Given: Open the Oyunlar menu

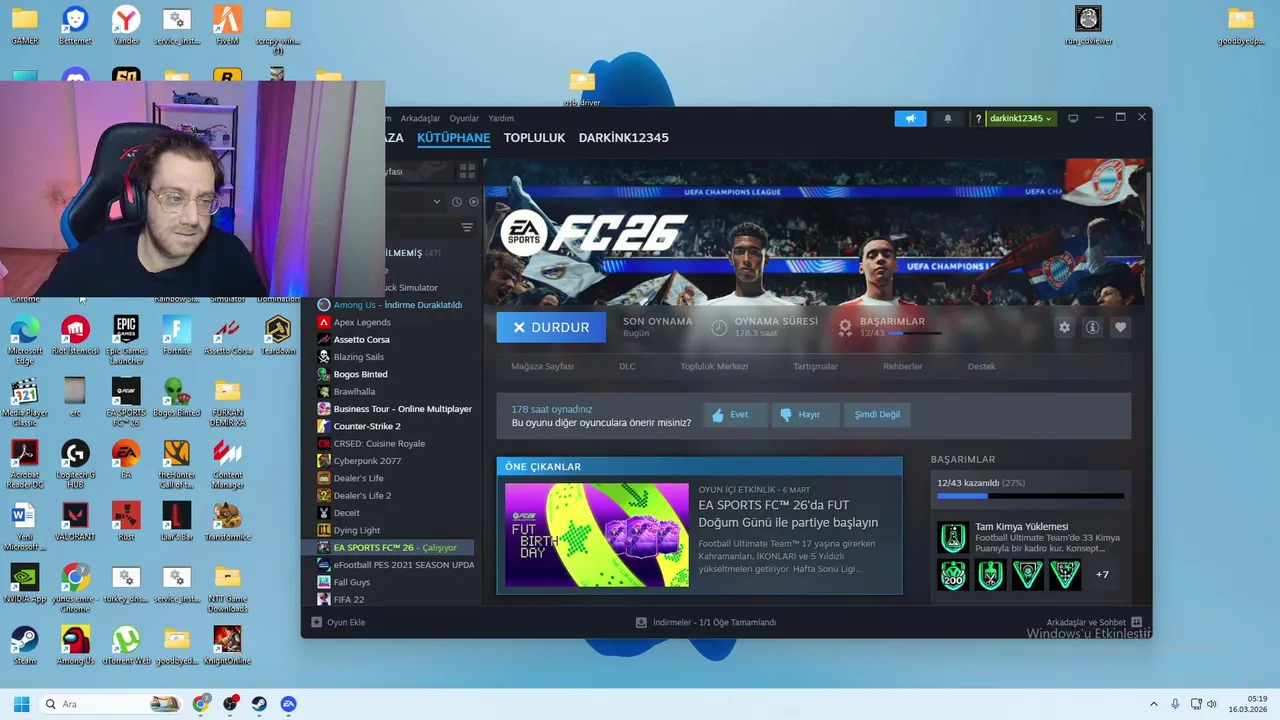Looking at the screenshot, I should coord(464,118).
